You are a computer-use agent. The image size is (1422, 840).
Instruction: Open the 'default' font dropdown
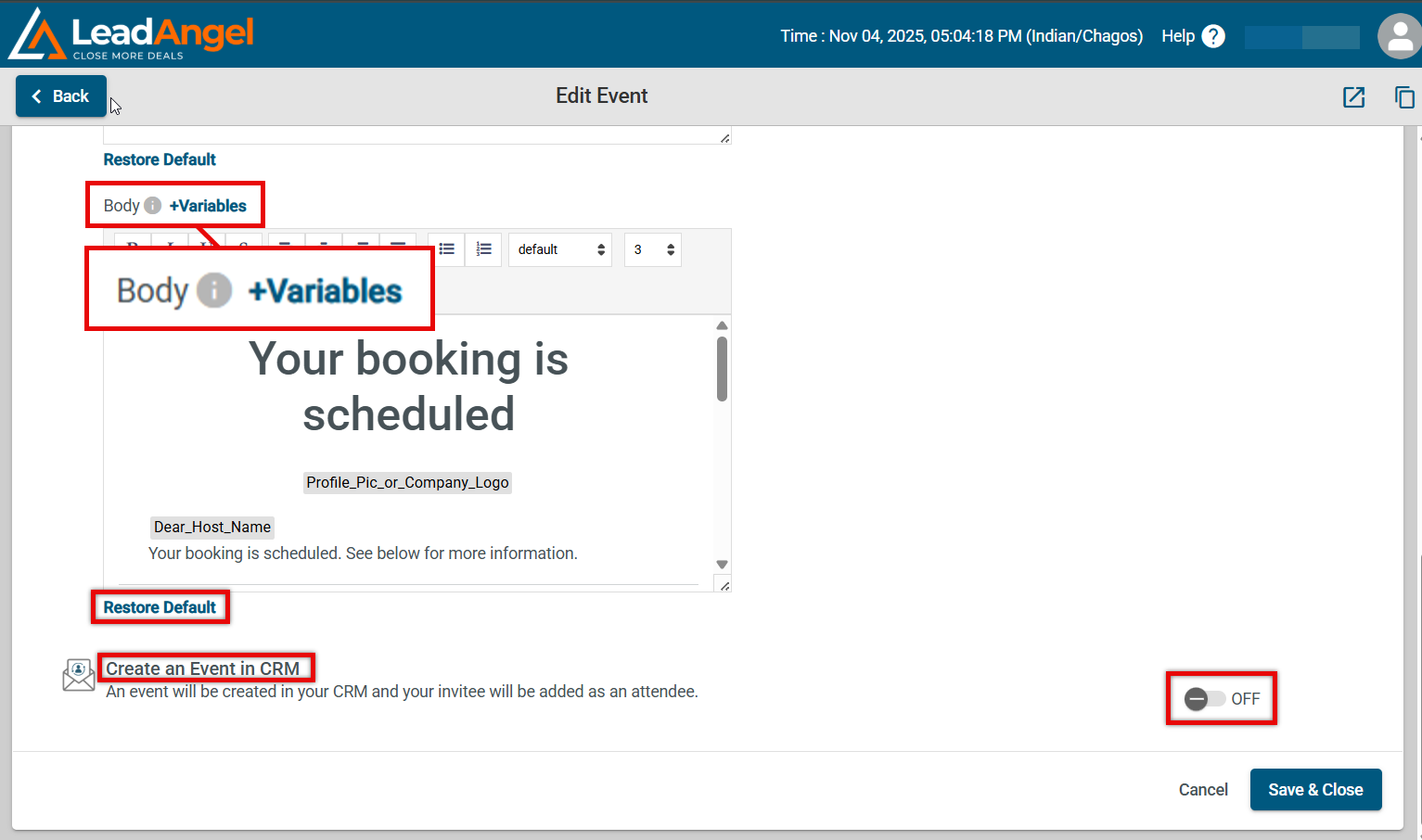[560, 249]
